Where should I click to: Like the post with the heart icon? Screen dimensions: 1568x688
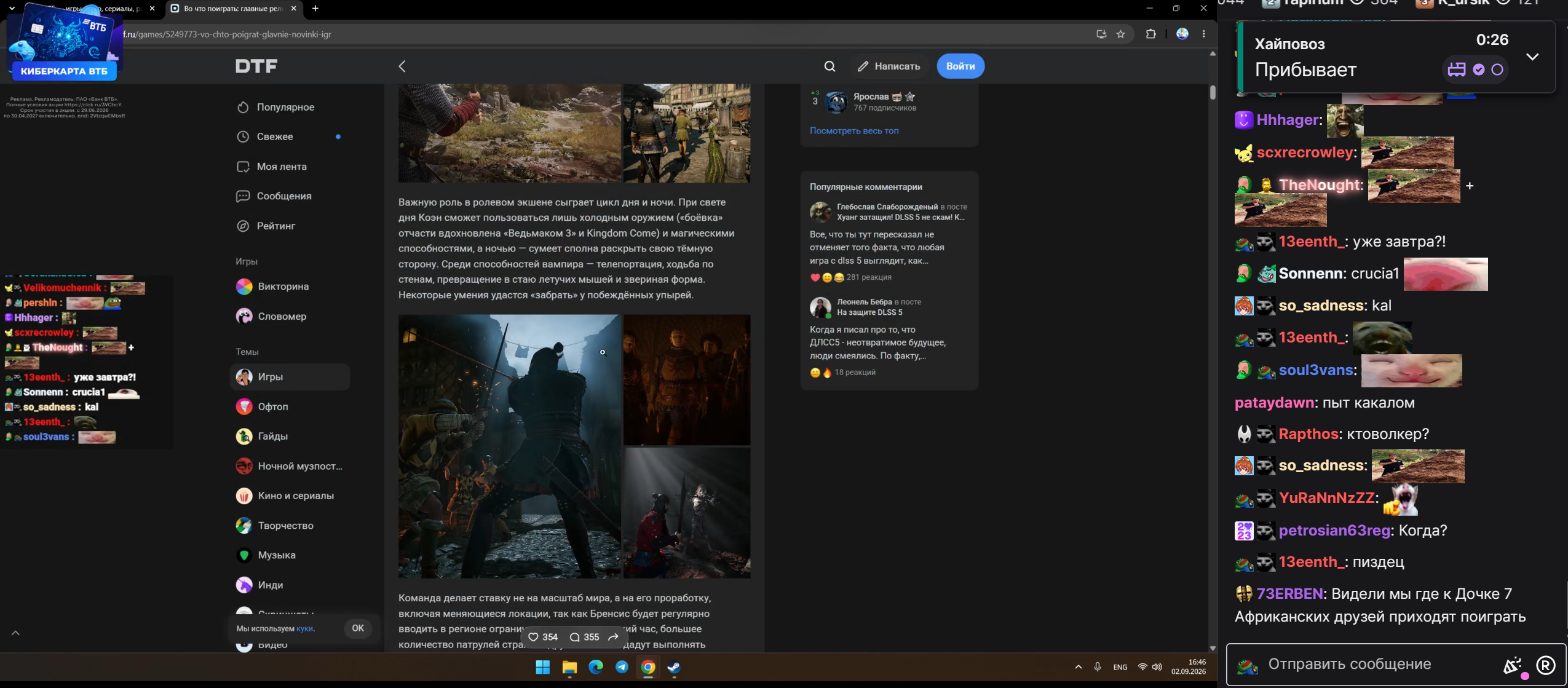coord(534,637)
